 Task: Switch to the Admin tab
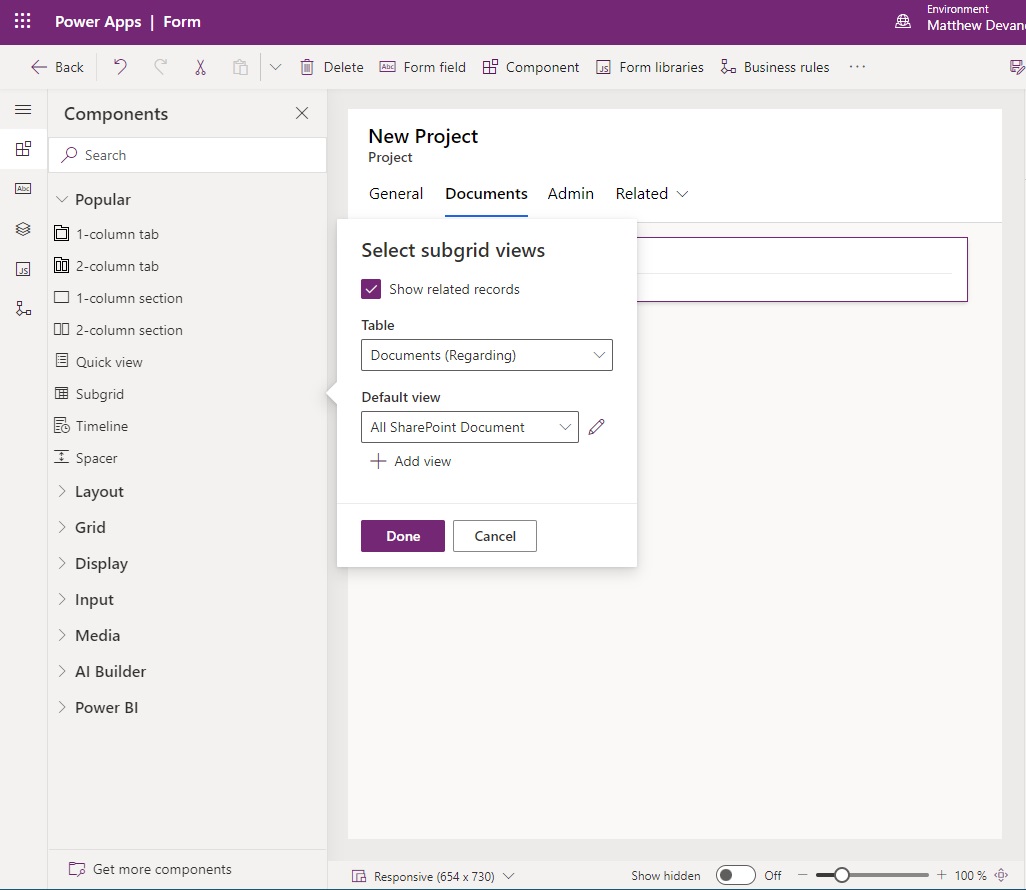tap(571, 193)
